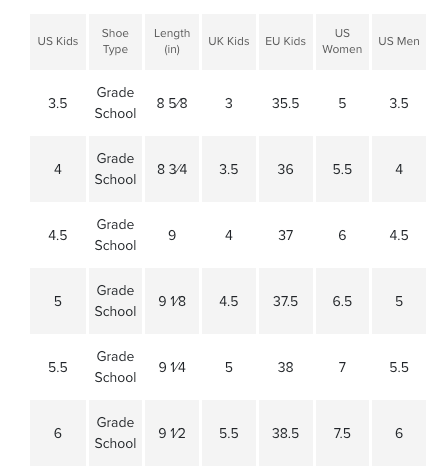The height and width of the screenshot is (475, 439).
Task: Click the UK Kids column header
Action: point(229,42)
